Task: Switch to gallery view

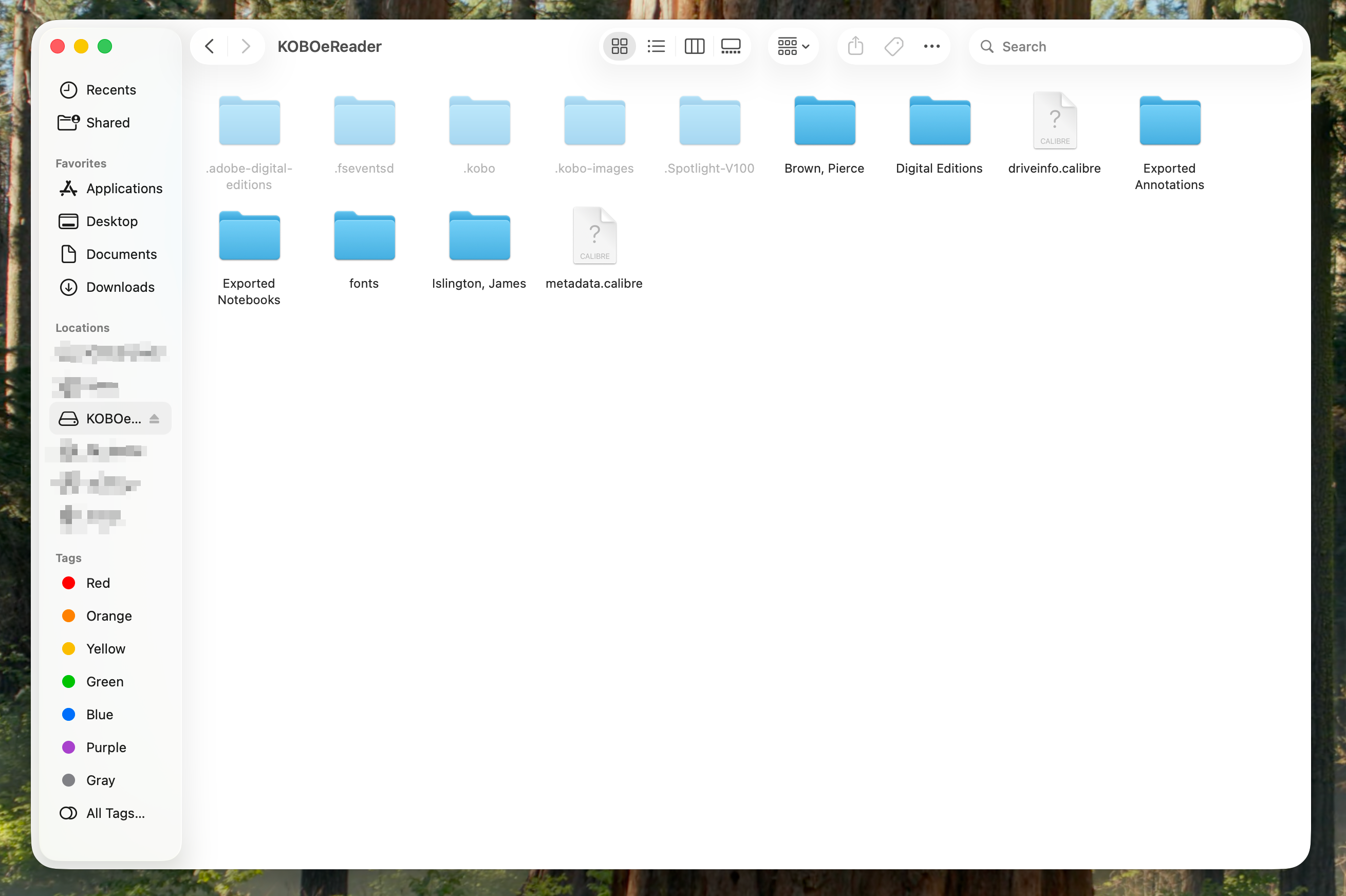Action: [731, 46]
